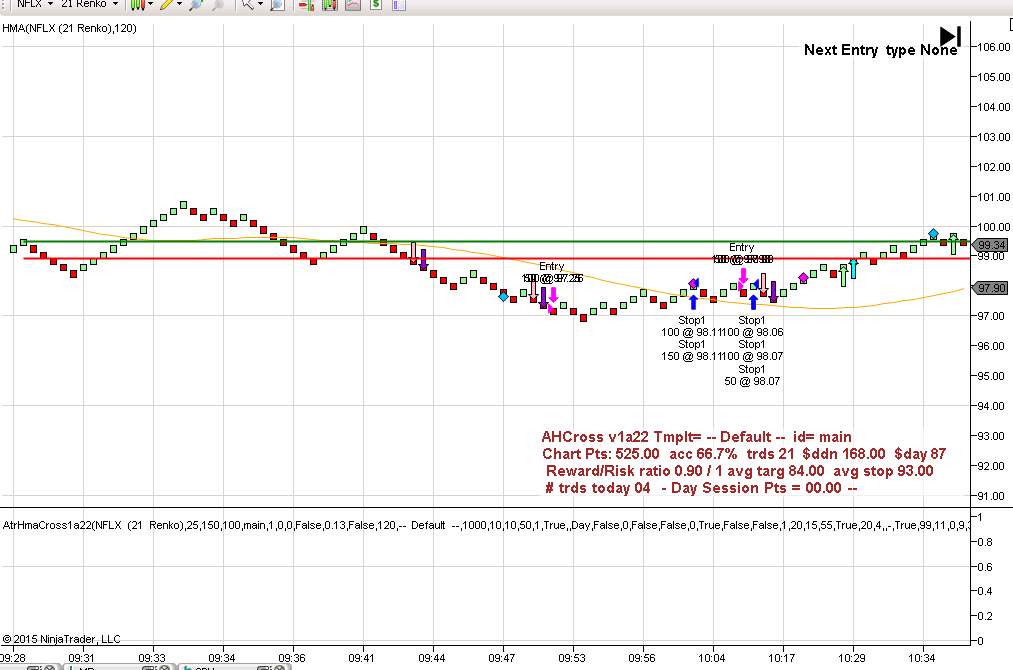Click the magenta down arrow under first Entry label
Viewport: 1013px width, 670px height.
553,295
